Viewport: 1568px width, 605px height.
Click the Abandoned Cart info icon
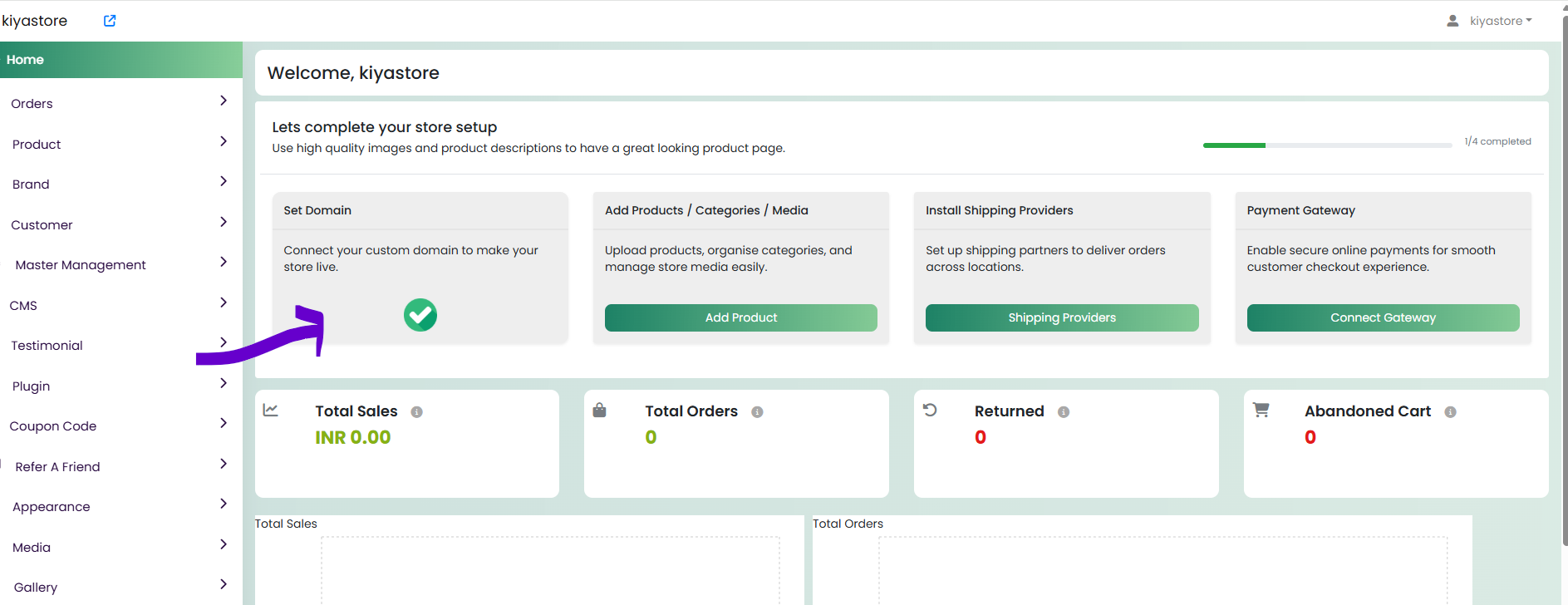pyautogui.click(x=1450, y=412)
